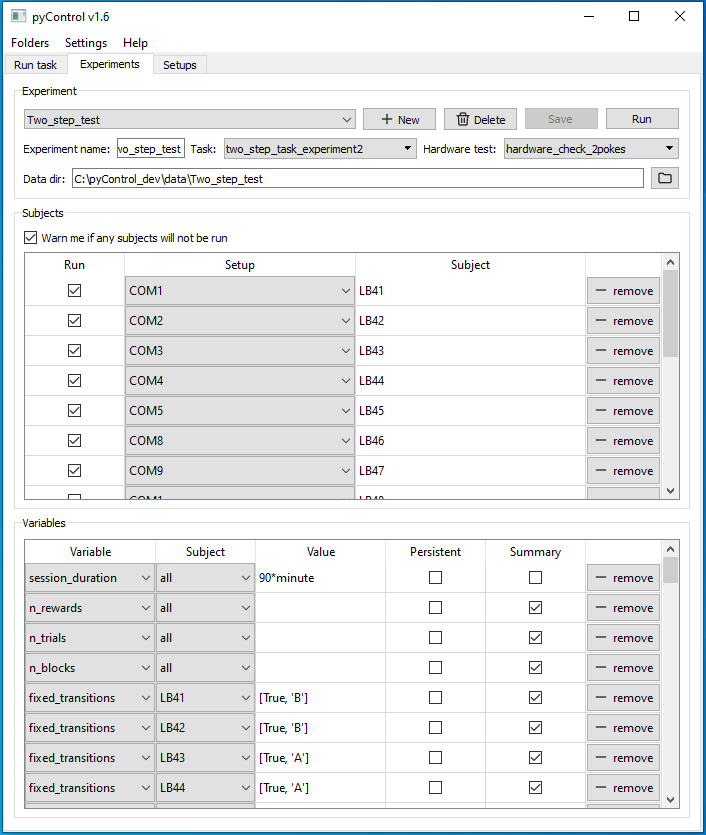Image resolution: width=706 pixels, height=835 pixels.
Task: Remove the session_duration variable
Action: coord(623,578)
